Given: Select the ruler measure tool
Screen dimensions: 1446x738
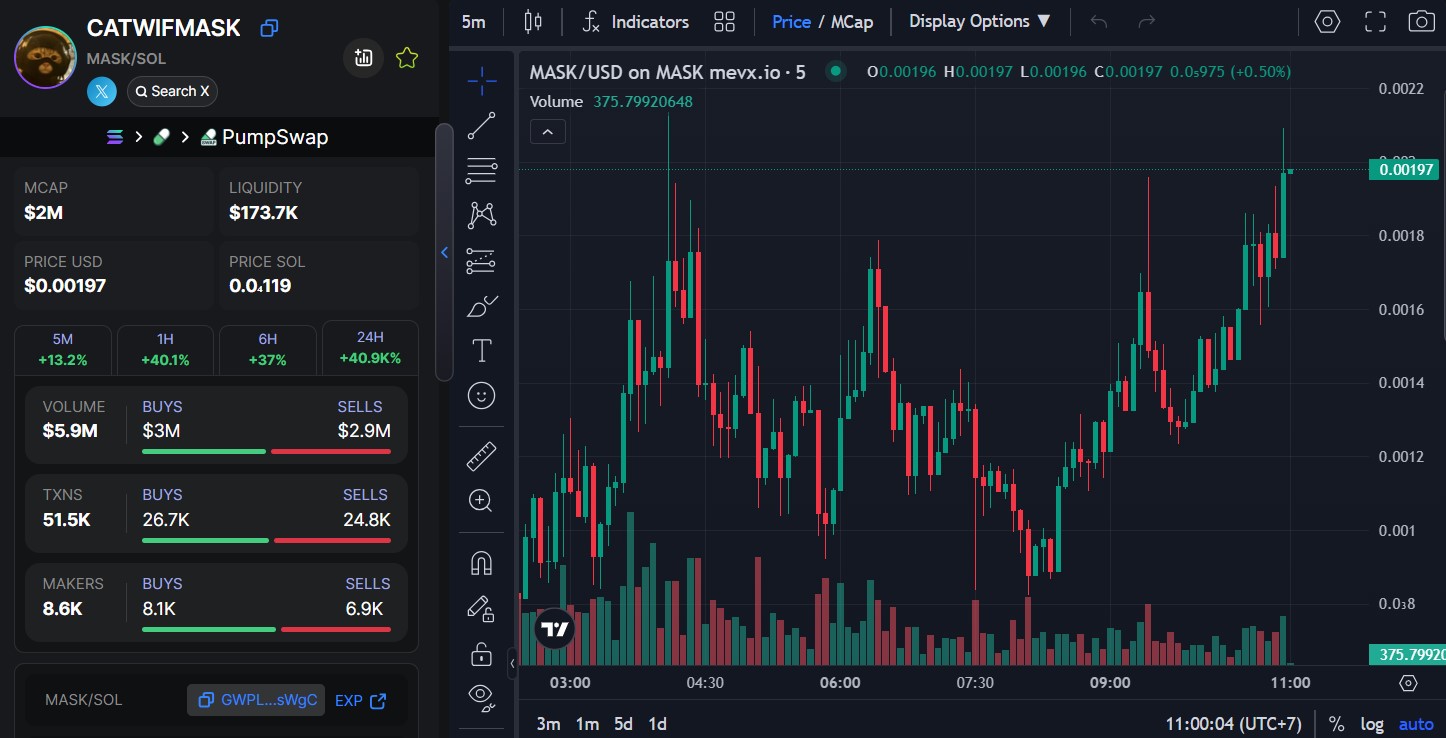Looking at the screenshot, I should coord(481,456).
